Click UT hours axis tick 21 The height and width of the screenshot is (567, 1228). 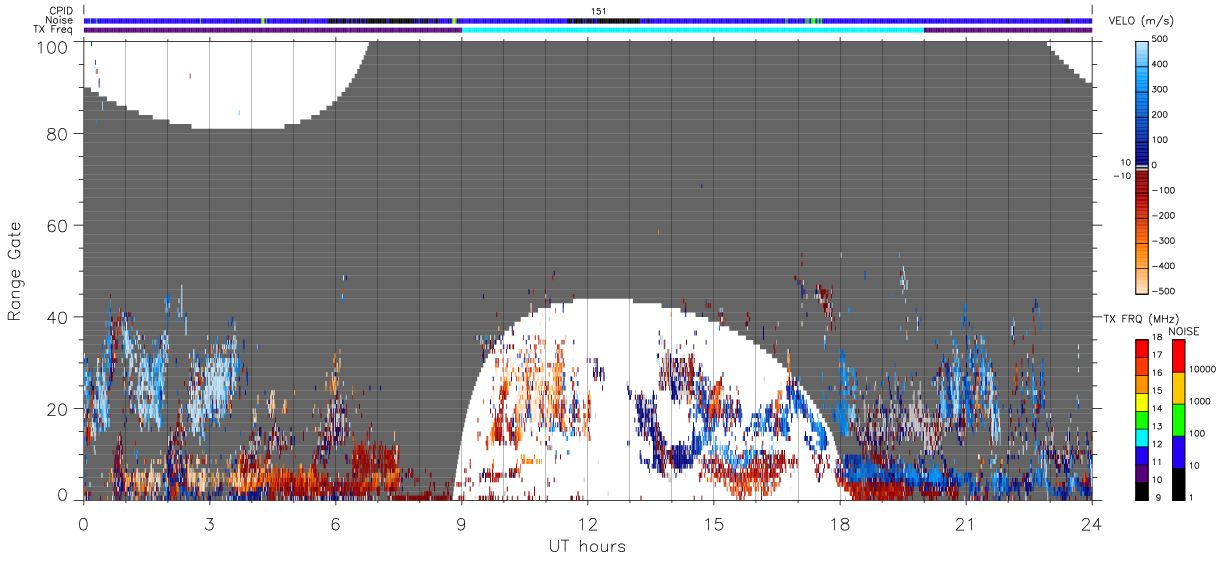coord(966,524)
